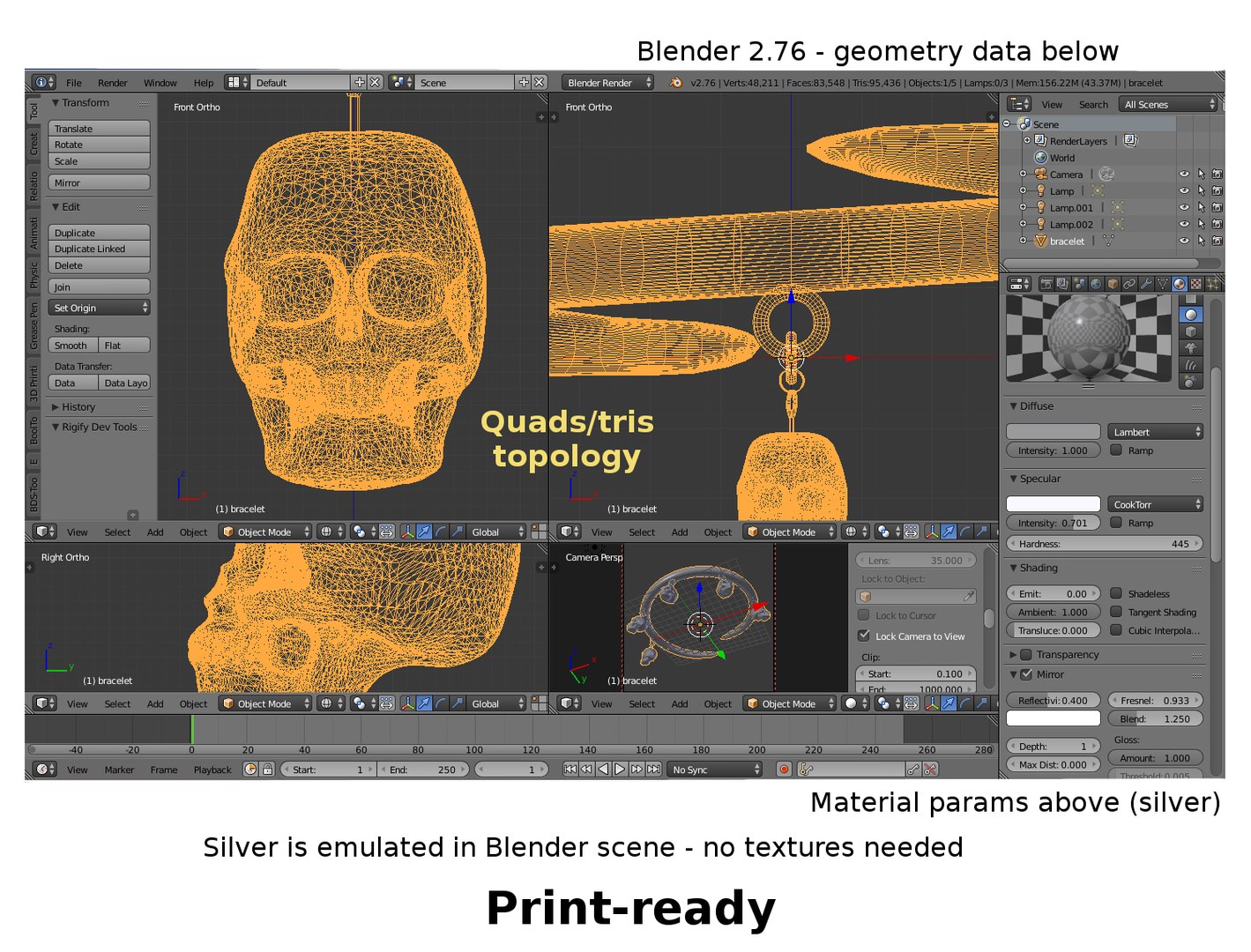
Task: Enable the Tangent Shading checkbox
Action: click(x=1116, y=612)
